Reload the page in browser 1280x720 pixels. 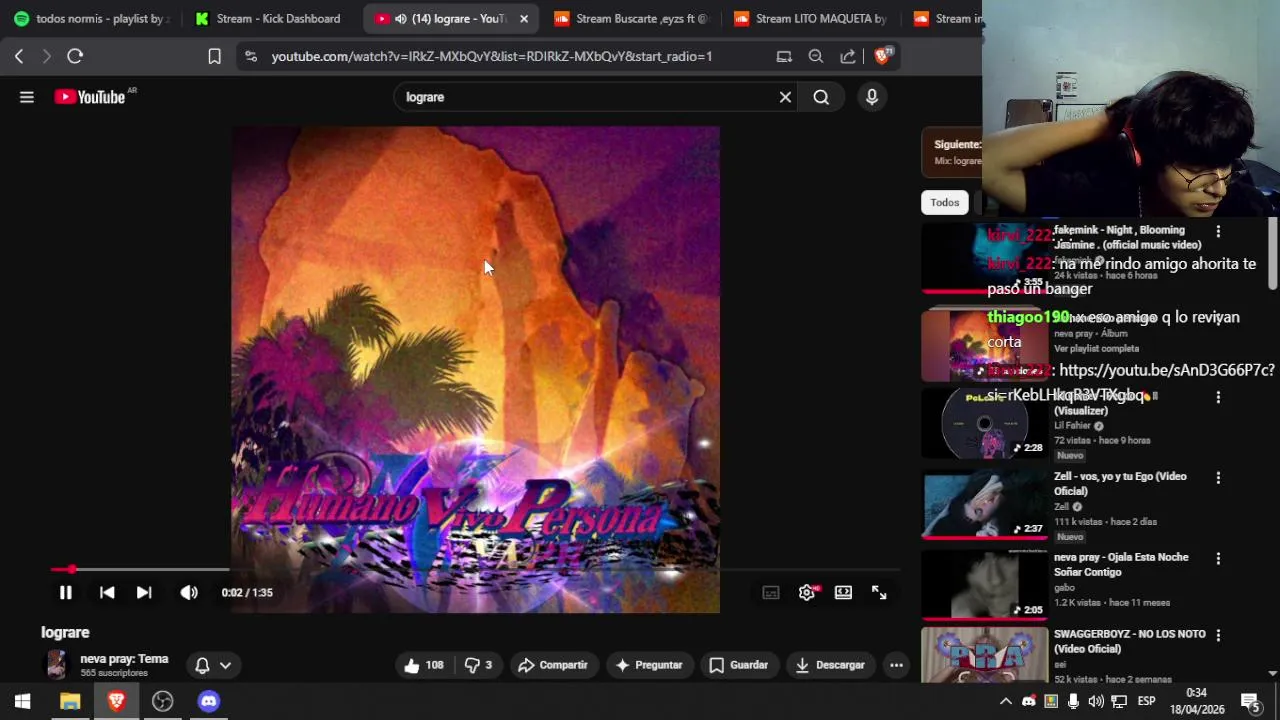(x=75, y=57)
